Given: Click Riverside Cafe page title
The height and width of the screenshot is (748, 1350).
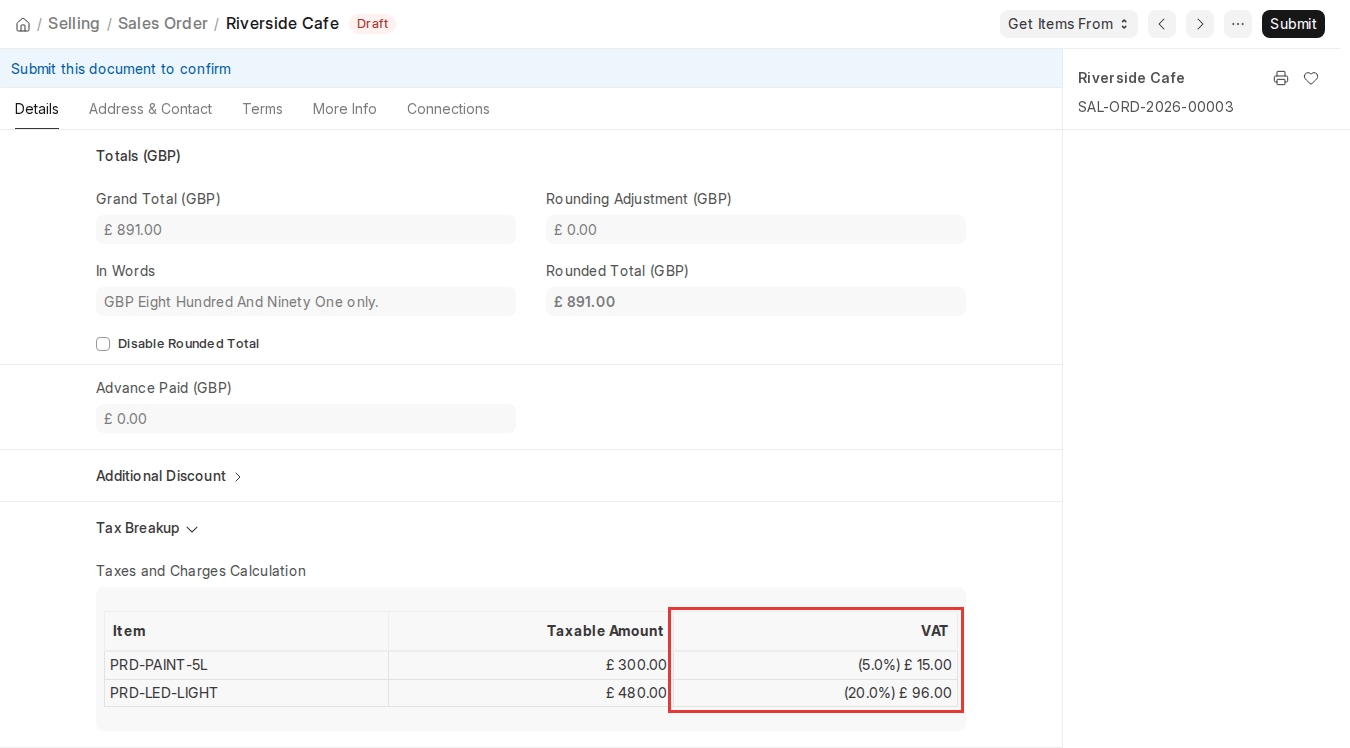Looking at the screenshot, I should pos(282,23).
